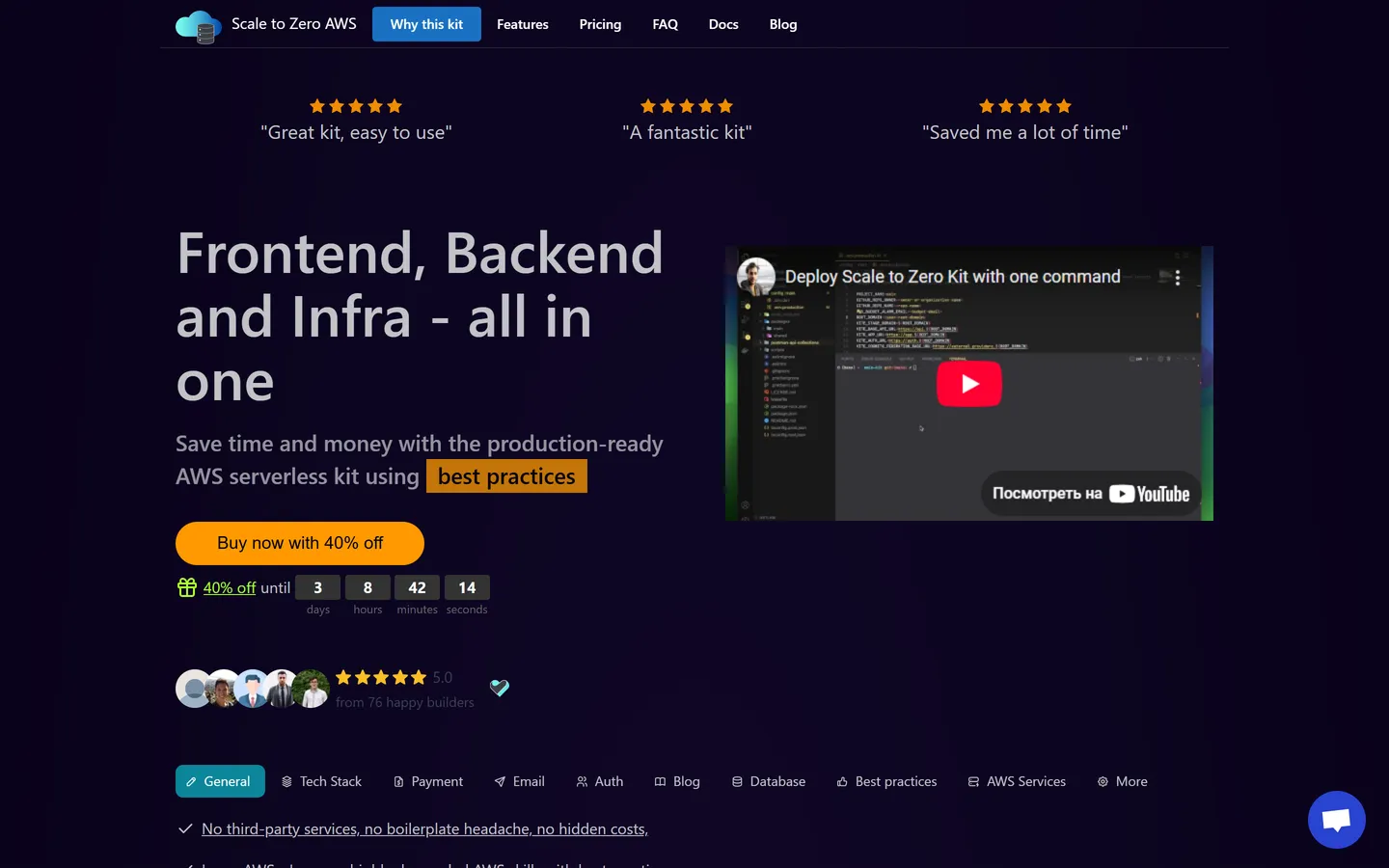Click the countdown hours box showing 8
1389x868 pixels.
pos(368,587)
